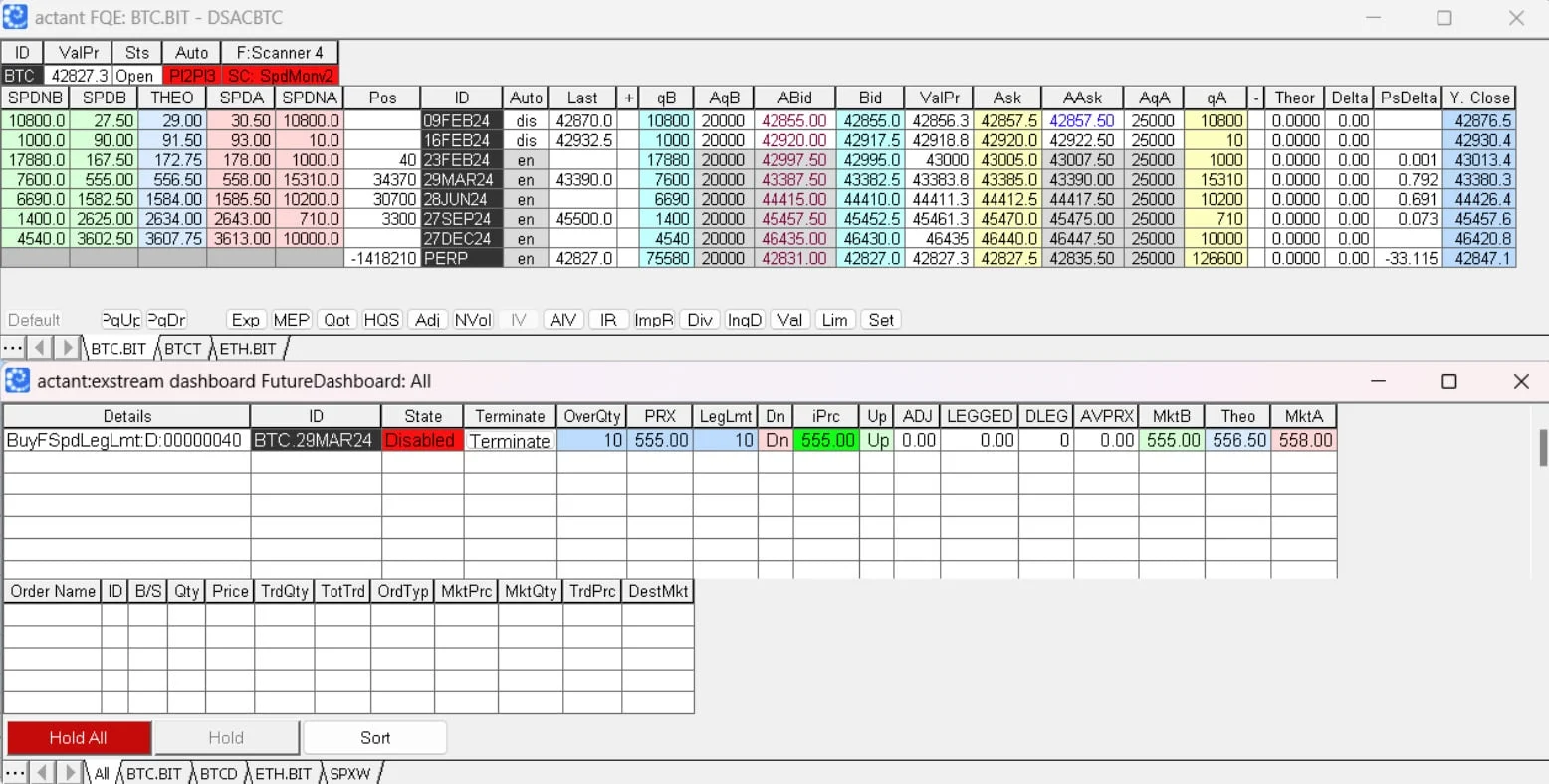Click the Lim toolbar button
Viewport: 1549px width, 784px height.
click(x=835, y=320)
